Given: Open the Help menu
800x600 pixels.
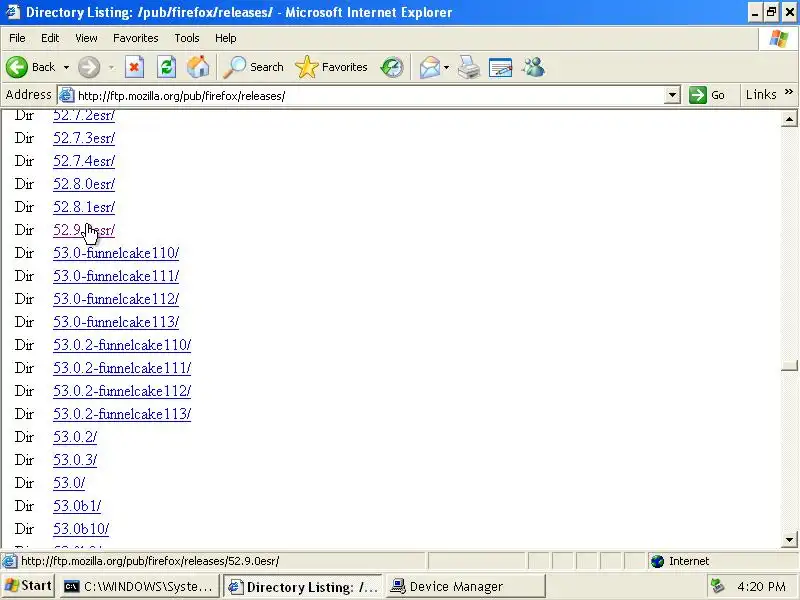Looking at the screenshot, I should pyautogui.click(x=226, y=38).
